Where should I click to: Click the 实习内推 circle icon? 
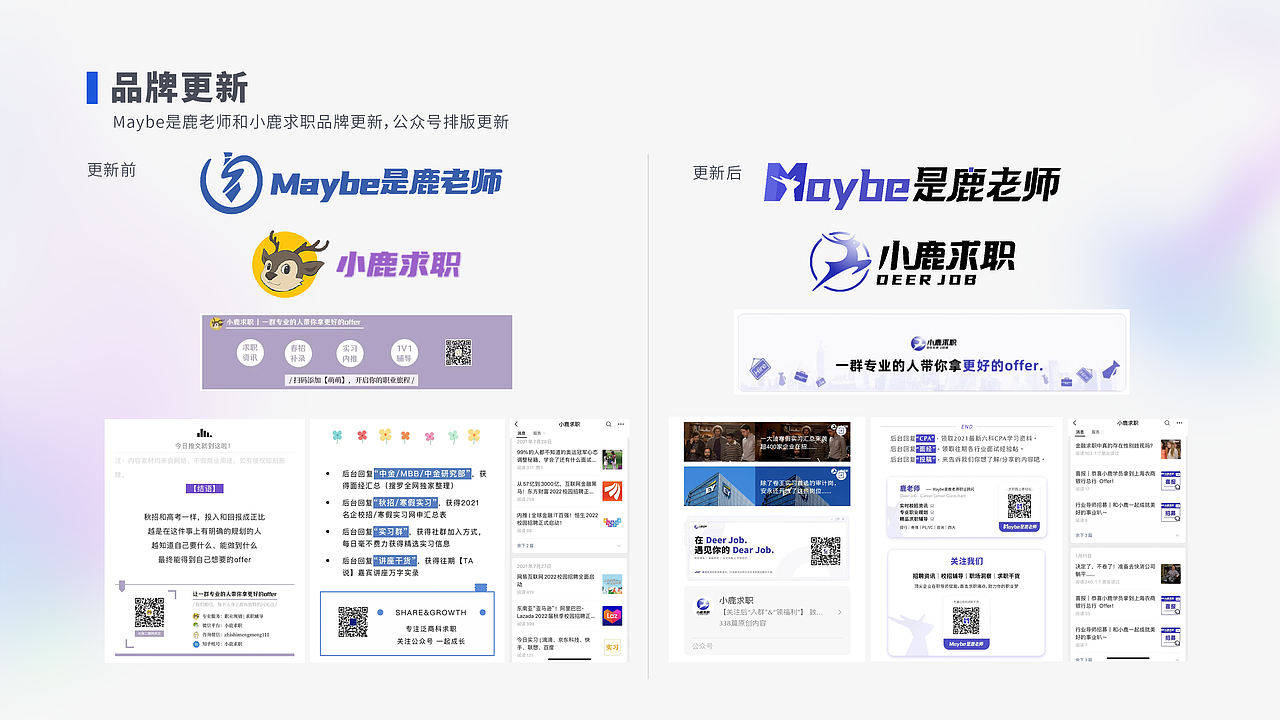349,352
